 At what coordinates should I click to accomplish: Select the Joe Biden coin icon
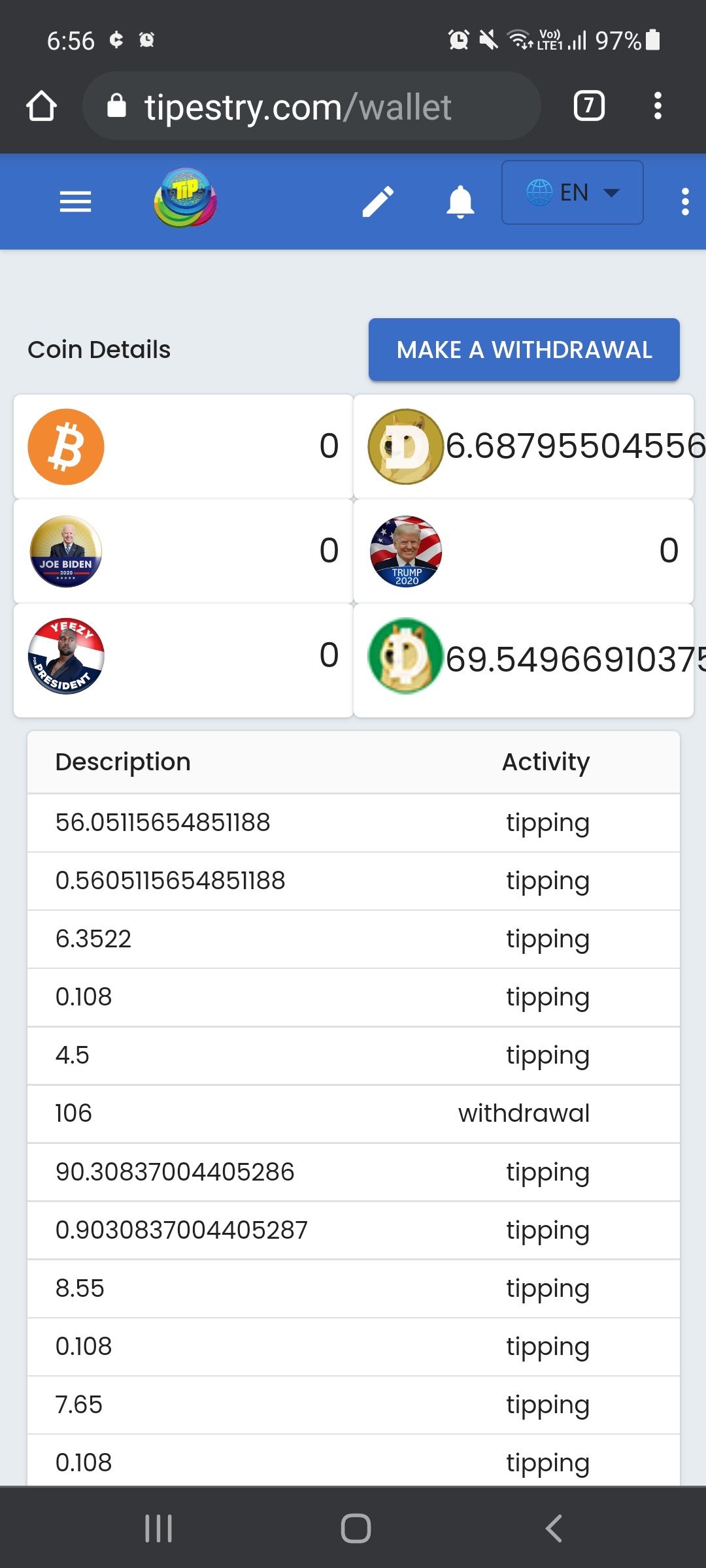[66, 551]
